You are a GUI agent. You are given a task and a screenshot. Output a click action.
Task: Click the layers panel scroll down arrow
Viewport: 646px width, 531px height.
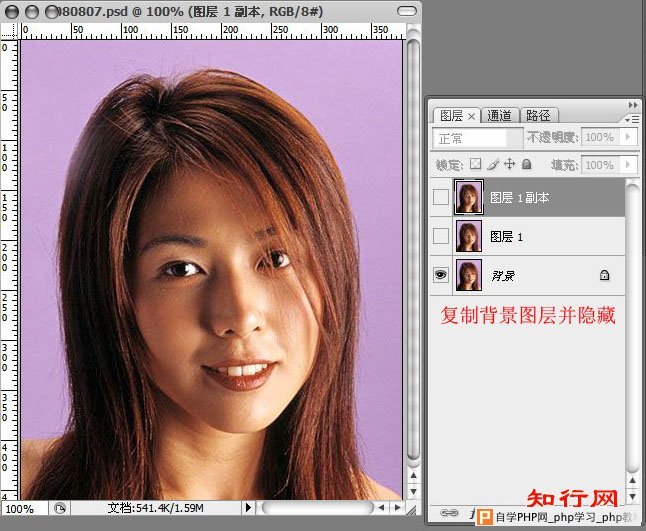click(x=632, y=496)
